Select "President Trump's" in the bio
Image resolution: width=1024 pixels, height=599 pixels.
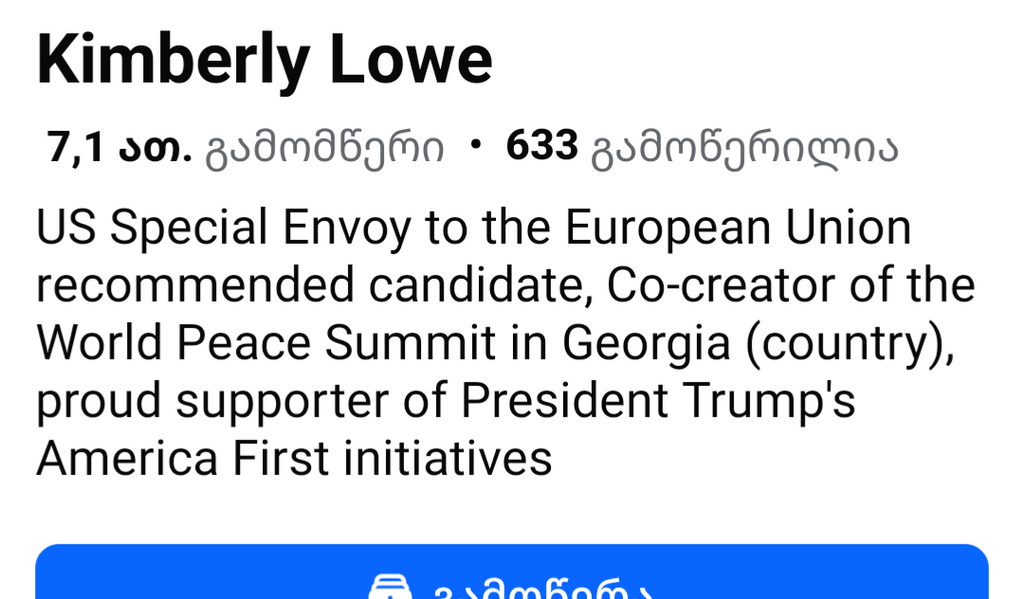point(658,400)
